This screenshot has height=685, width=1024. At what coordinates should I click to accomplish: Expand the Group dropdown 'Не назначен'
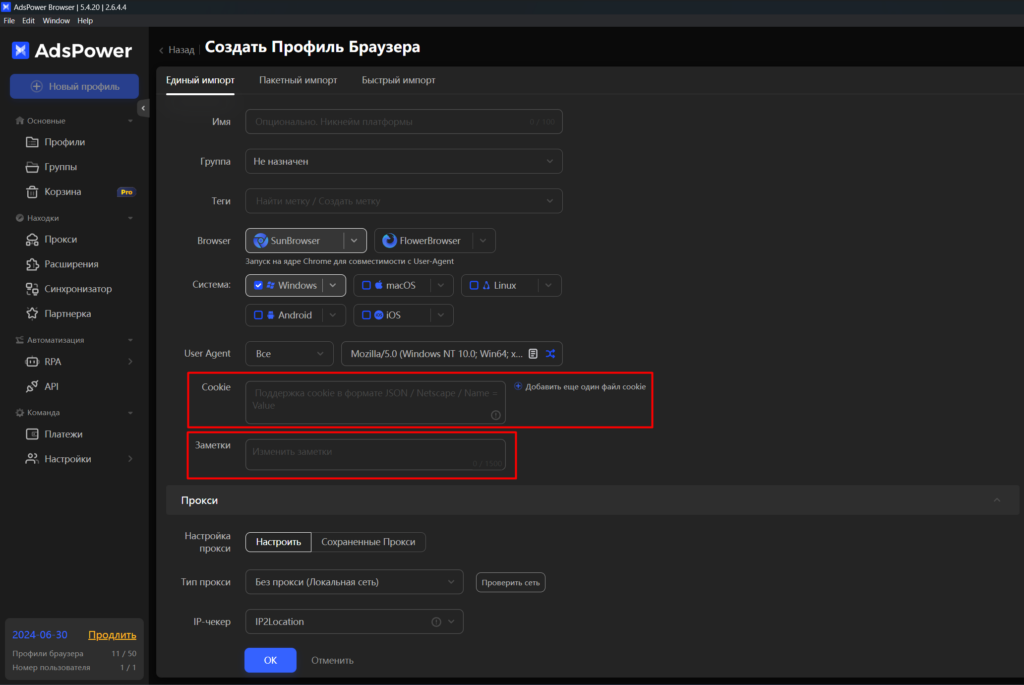click(x=403, y=161)
